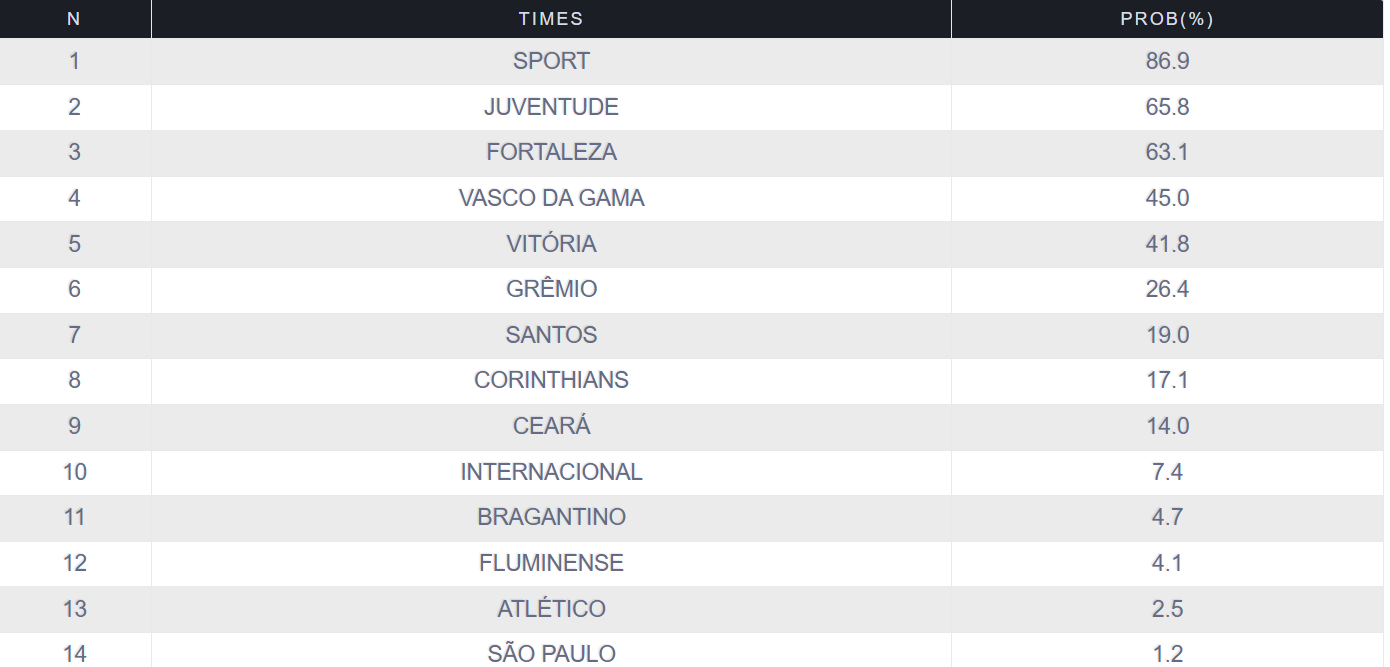
Task: Select the GRÊMIO team cell
Action: (551, 290)
